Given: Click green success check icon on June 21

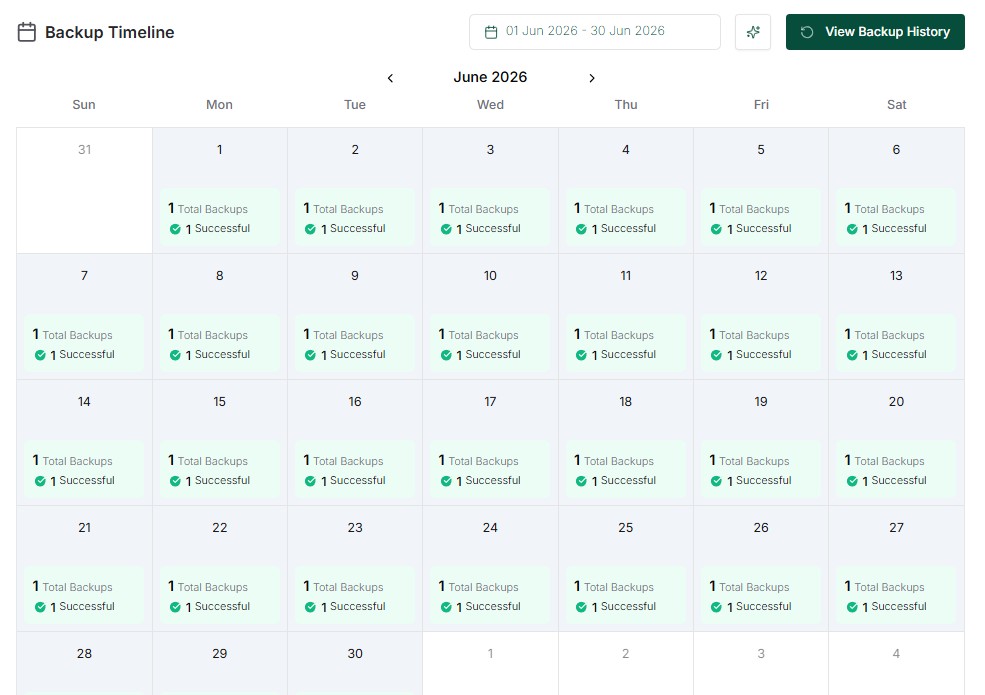Looking at the screenshot, I should pyautogui.click(x=40, y=607).
